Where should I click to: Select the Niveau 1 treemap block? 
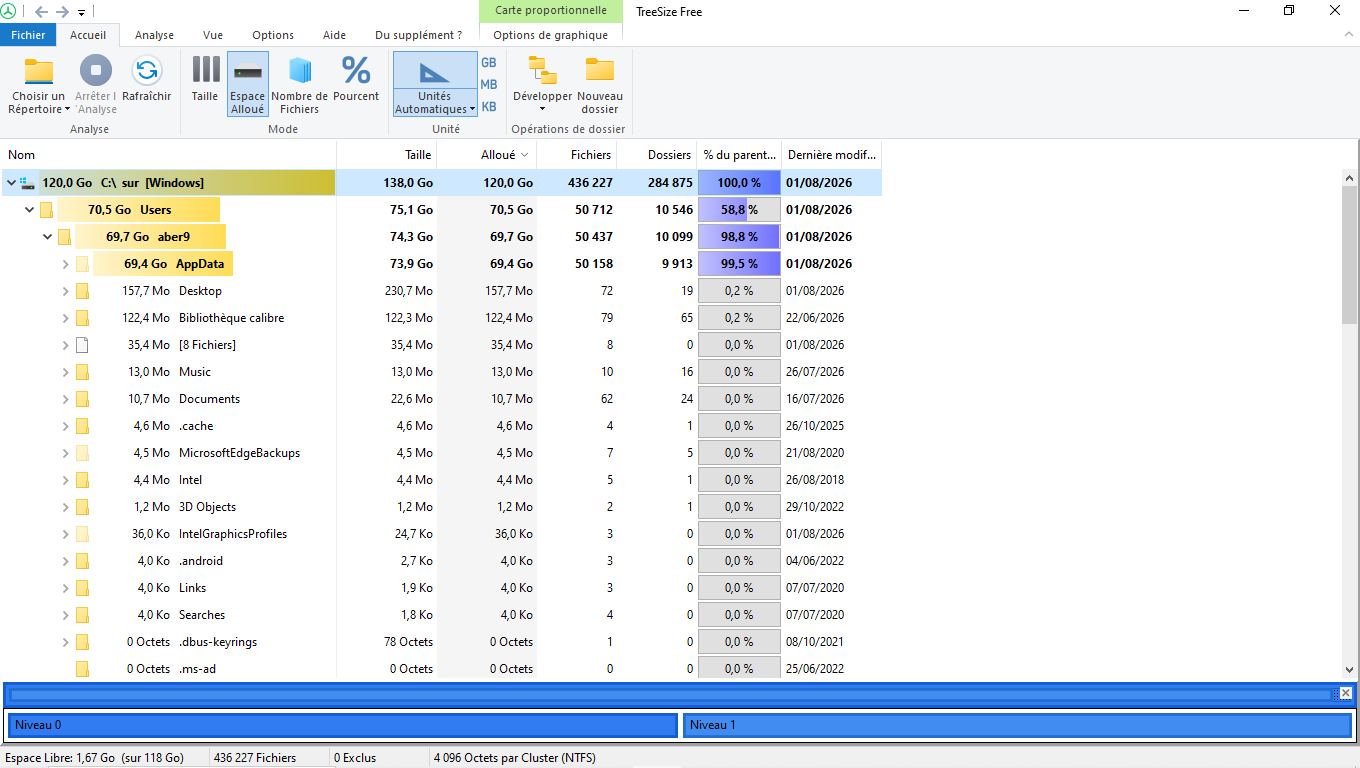point(1018,725)
